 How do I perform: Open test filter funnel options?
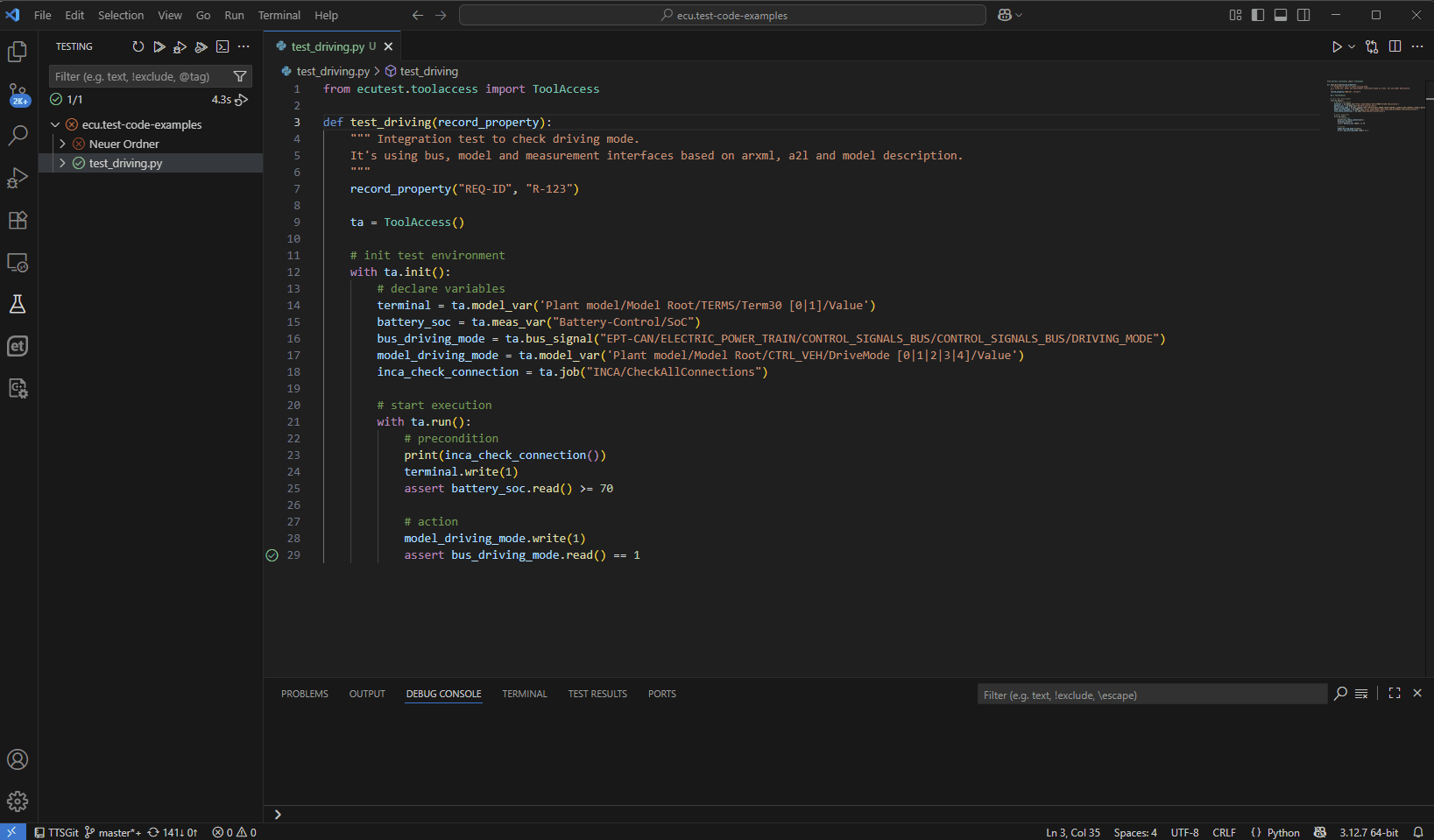pos(240,76)
